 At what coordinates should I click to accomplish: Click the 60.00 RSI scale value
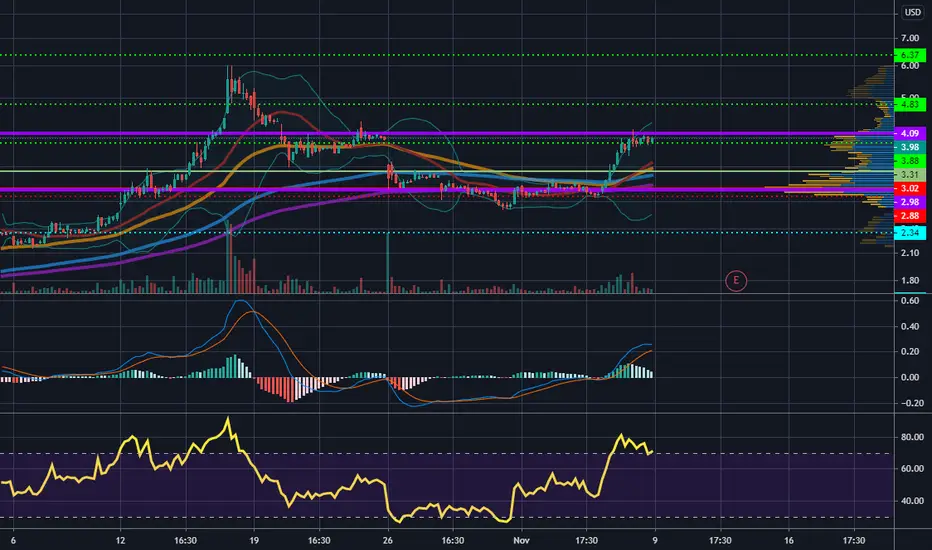(x=912, y=469)
